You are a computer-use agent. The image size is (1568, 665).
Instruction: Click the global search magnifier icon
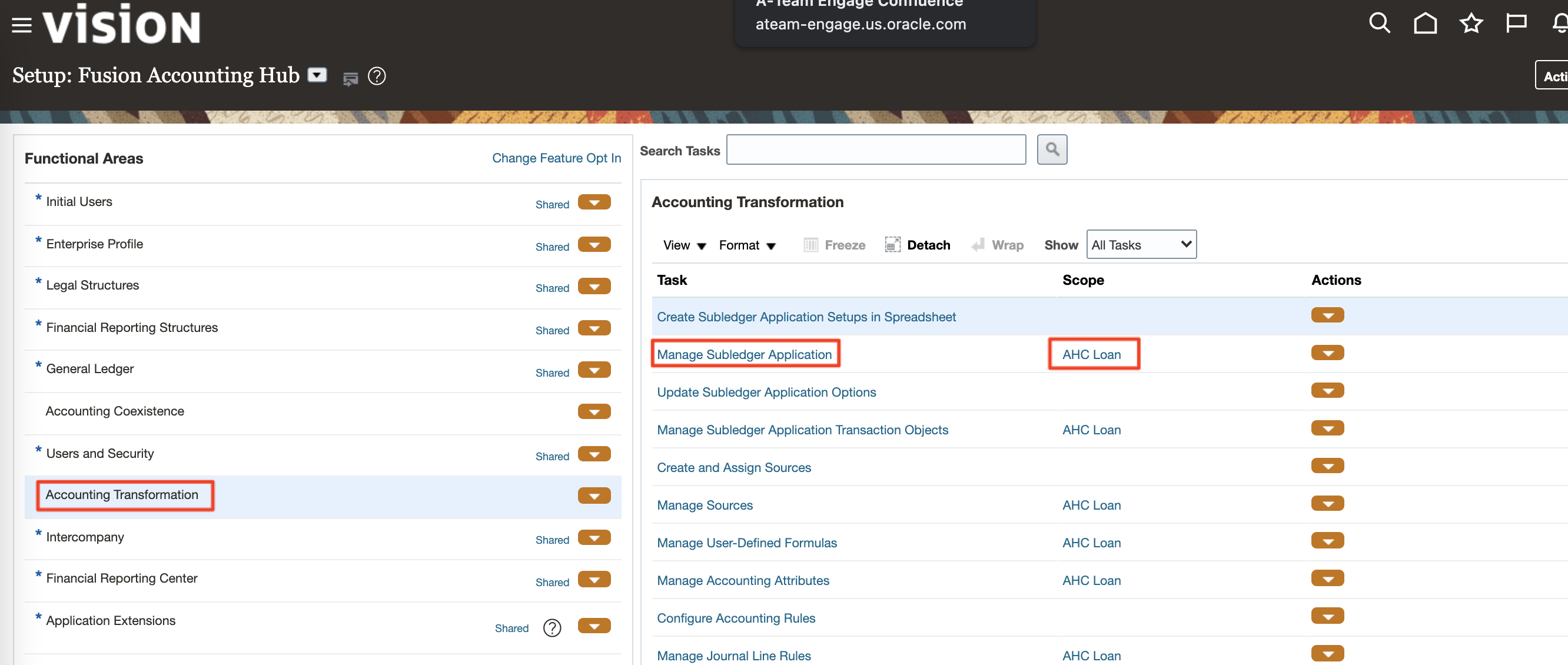tap(1378, 23)
